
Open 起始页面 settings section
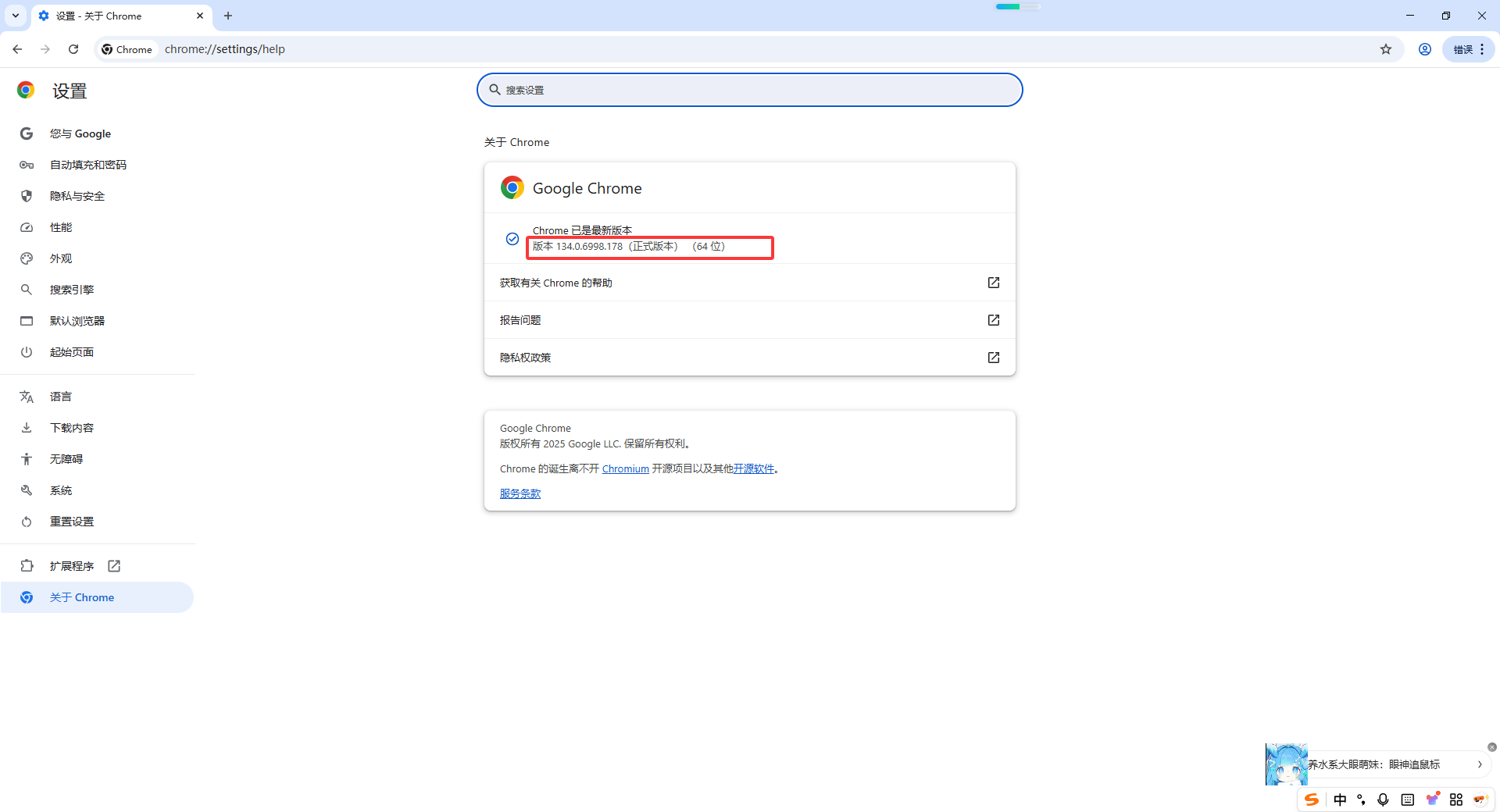[x=97, y=352]
